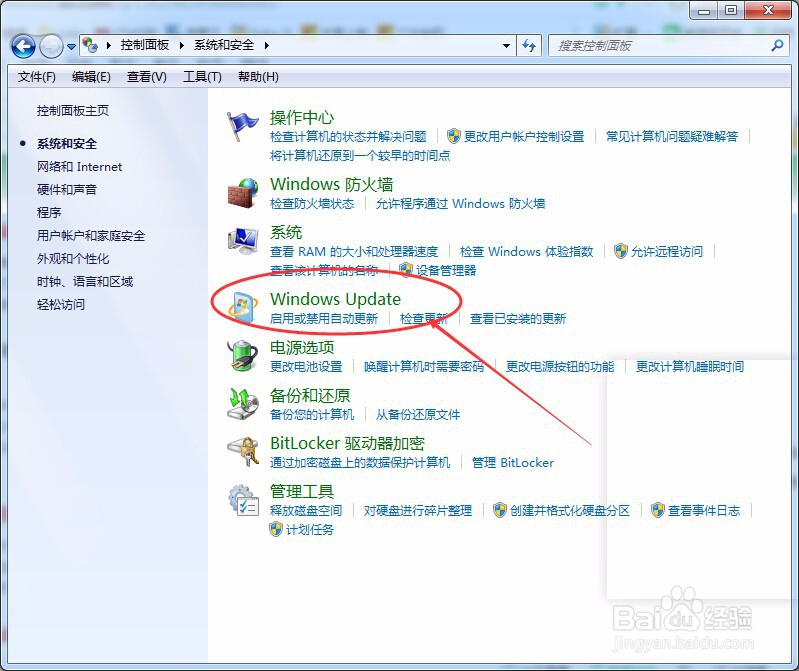Select 网络和 Internet in sidebar
The width and height of the screenshot is (799, 671).
coord(79,167)
